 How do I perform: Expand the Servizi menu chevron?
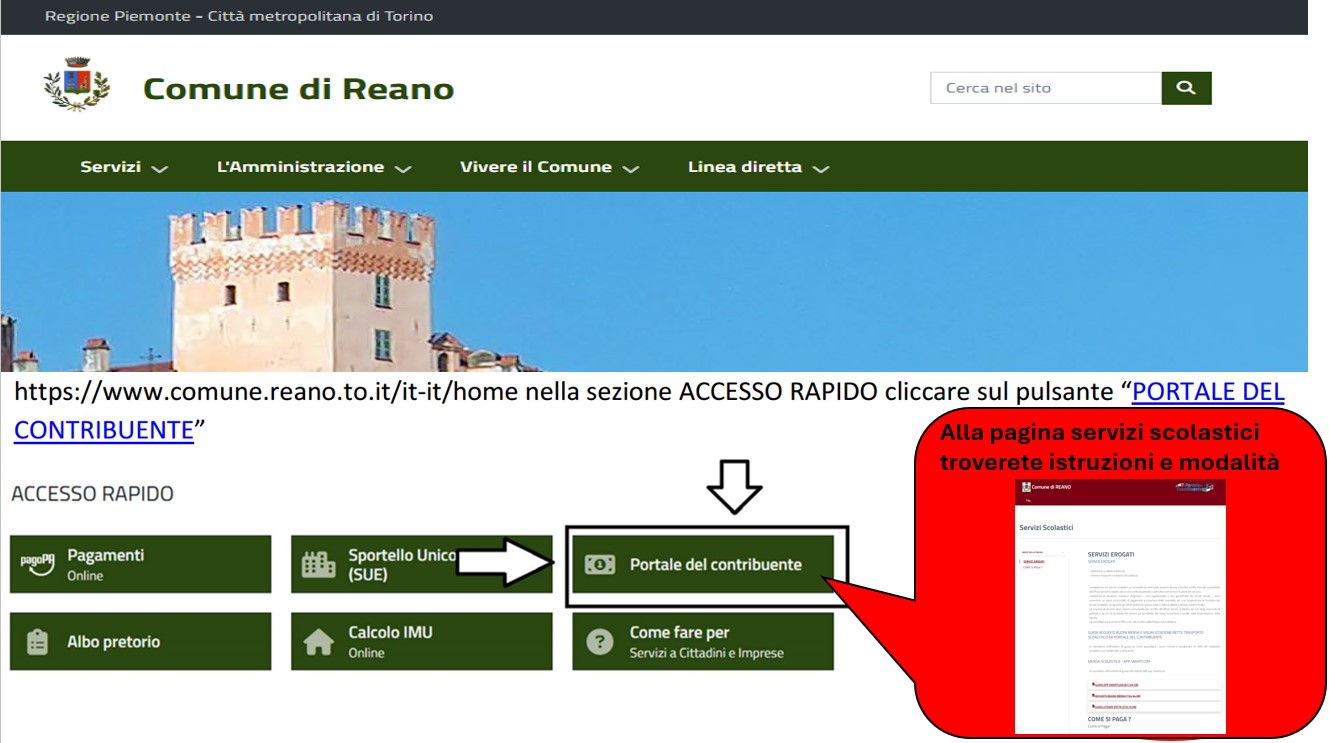[160, 169]
